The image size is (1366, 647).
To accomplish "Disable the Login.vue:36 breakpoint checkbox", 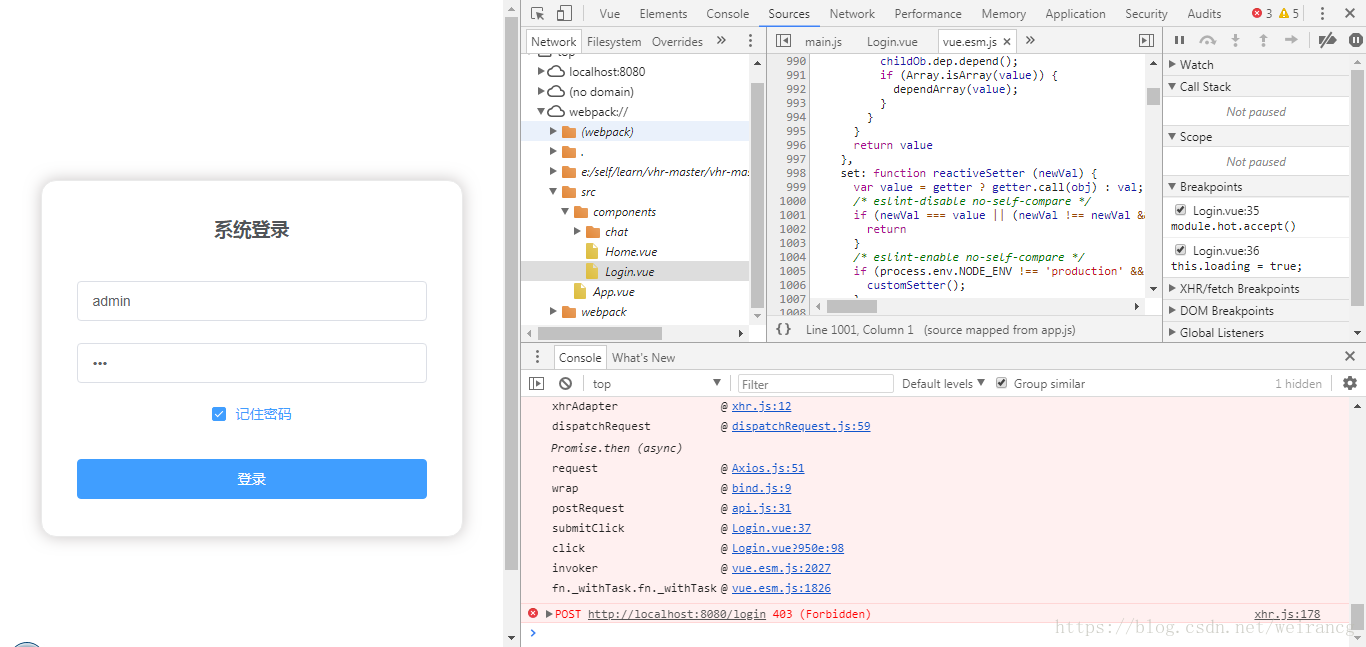I will click(1181, 250).
